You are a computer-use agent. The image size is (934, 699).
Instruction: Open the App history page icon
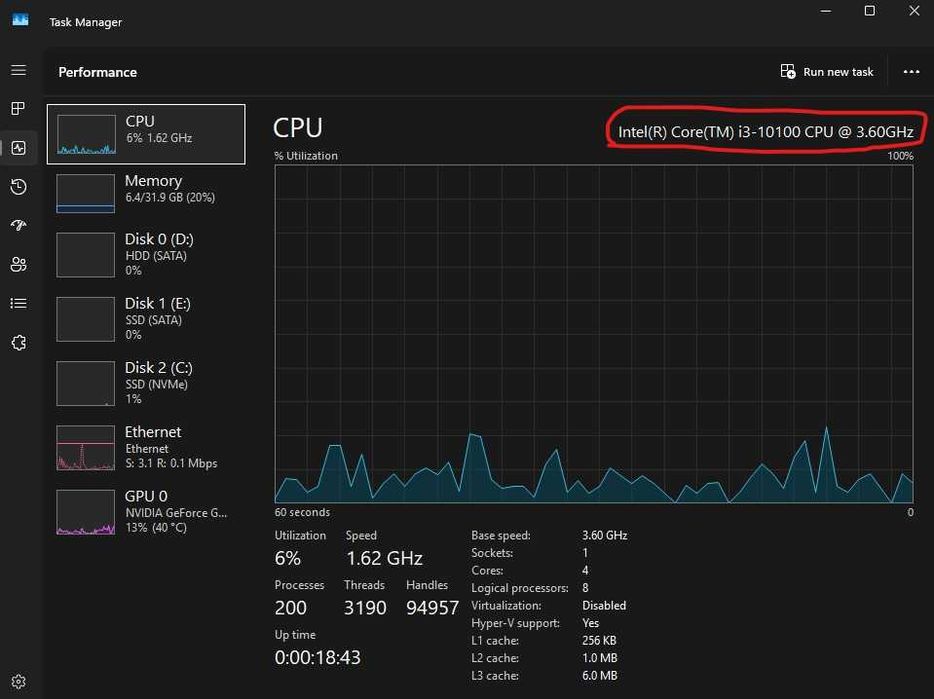(18, 187)
